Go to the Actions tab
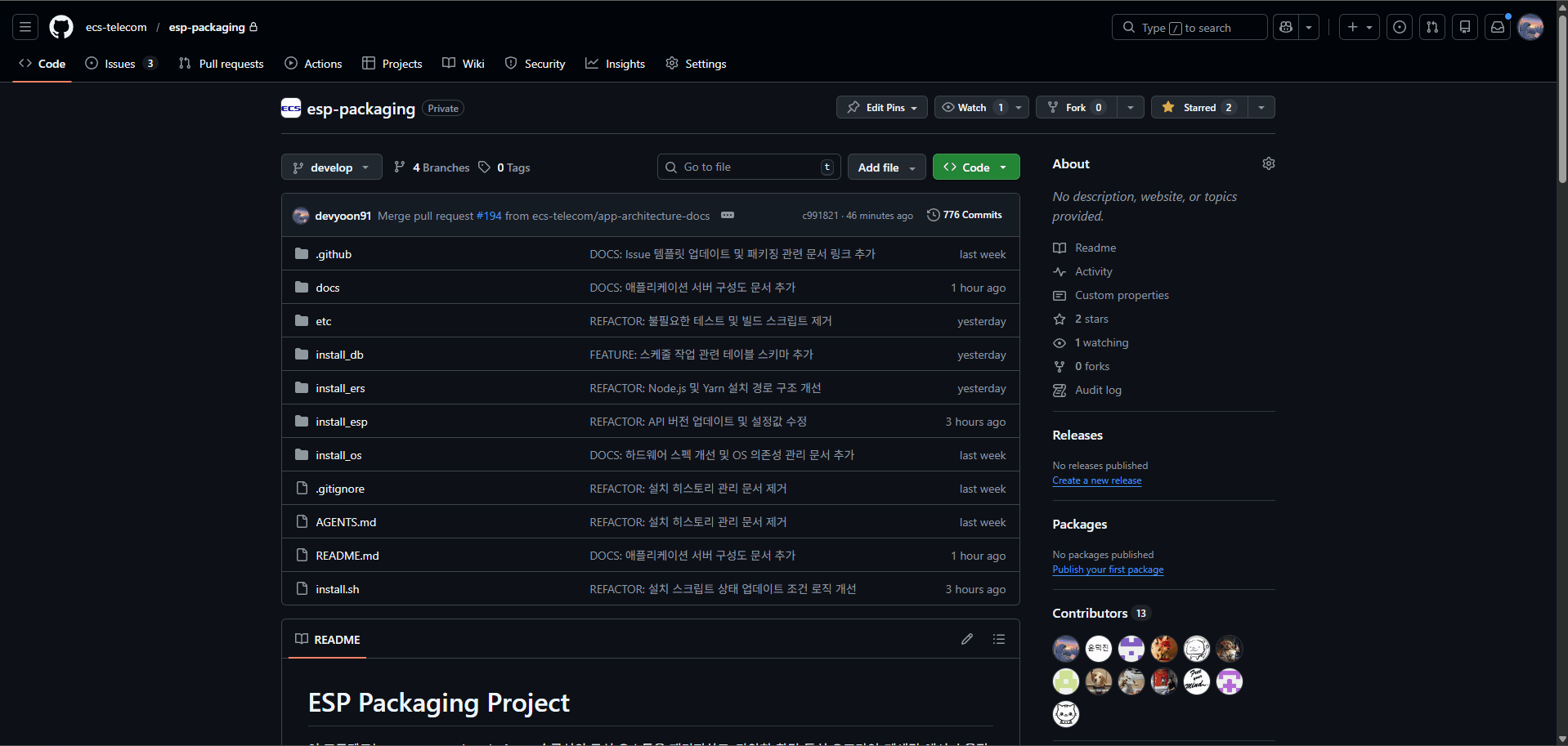Image resolution: width=1568 pixels, height=746 pixels. (x=313, y=64)
